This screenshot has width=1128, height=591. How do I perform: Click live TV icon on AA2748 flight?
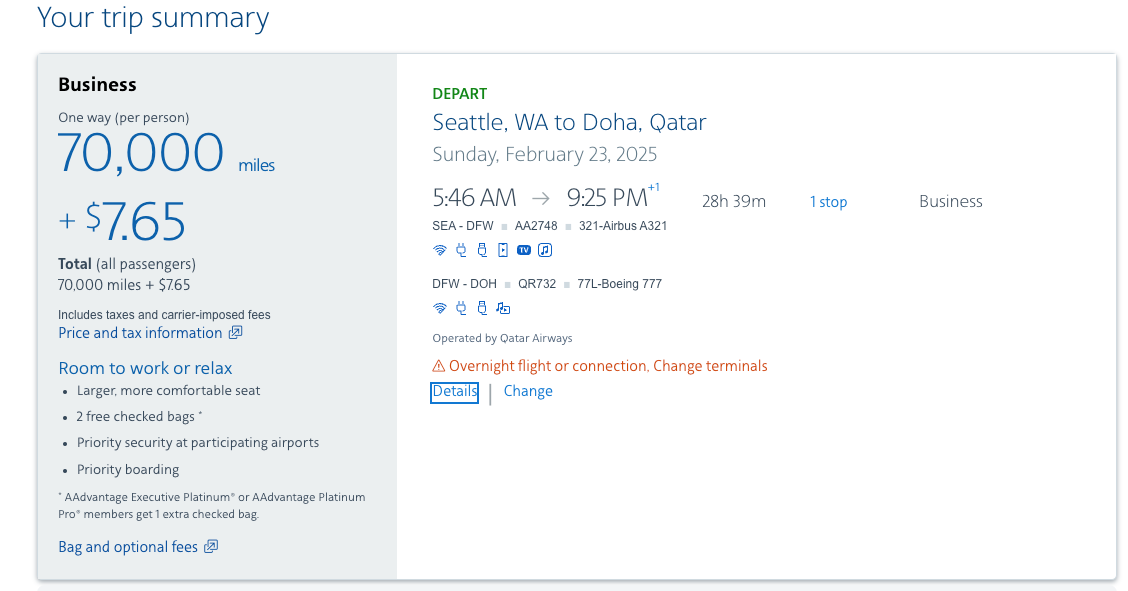[524, 250]
